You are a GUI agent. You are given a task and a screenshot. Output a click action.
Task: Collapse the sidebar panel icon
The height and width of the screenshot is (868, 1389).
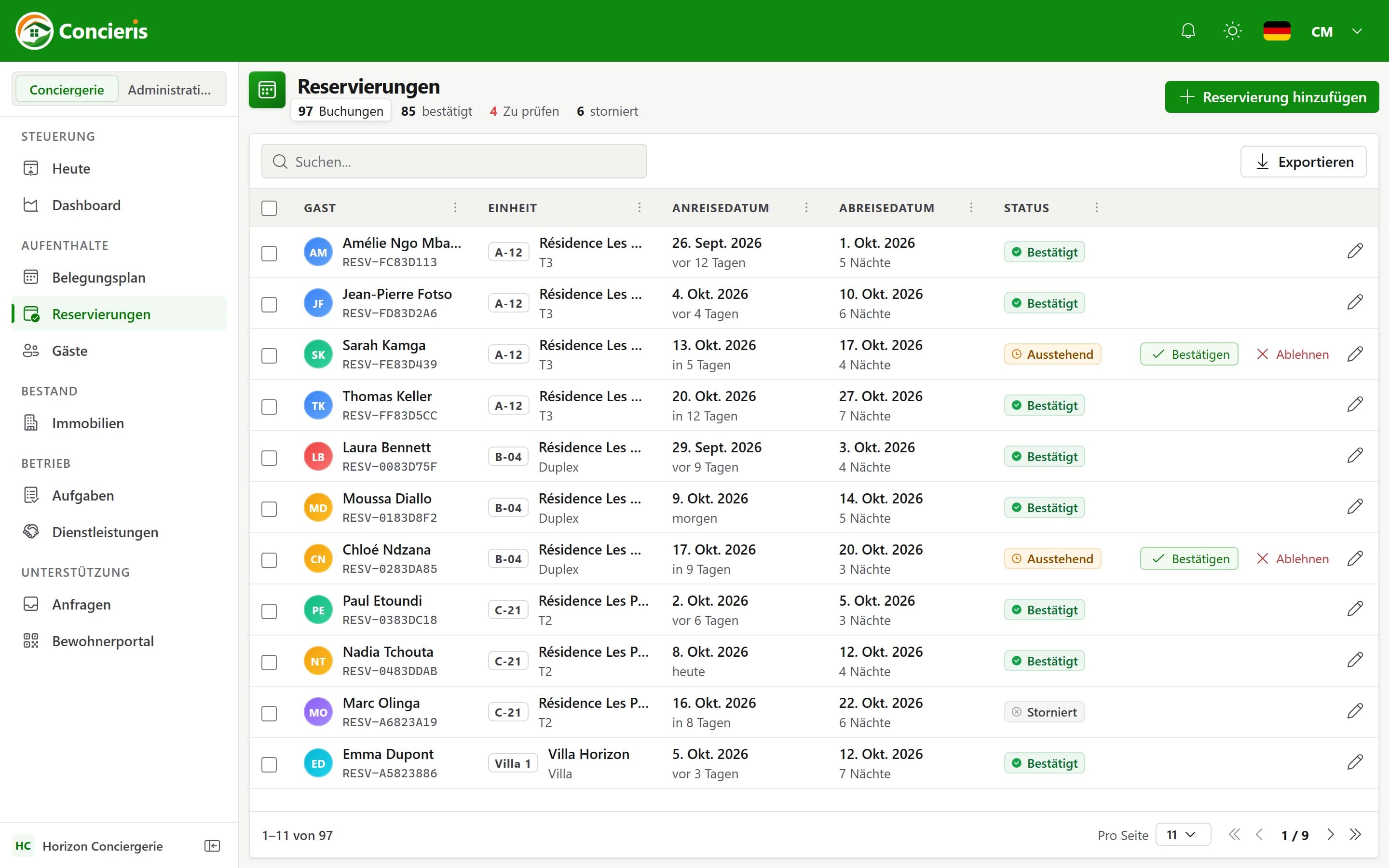click(x=212, y=846)
